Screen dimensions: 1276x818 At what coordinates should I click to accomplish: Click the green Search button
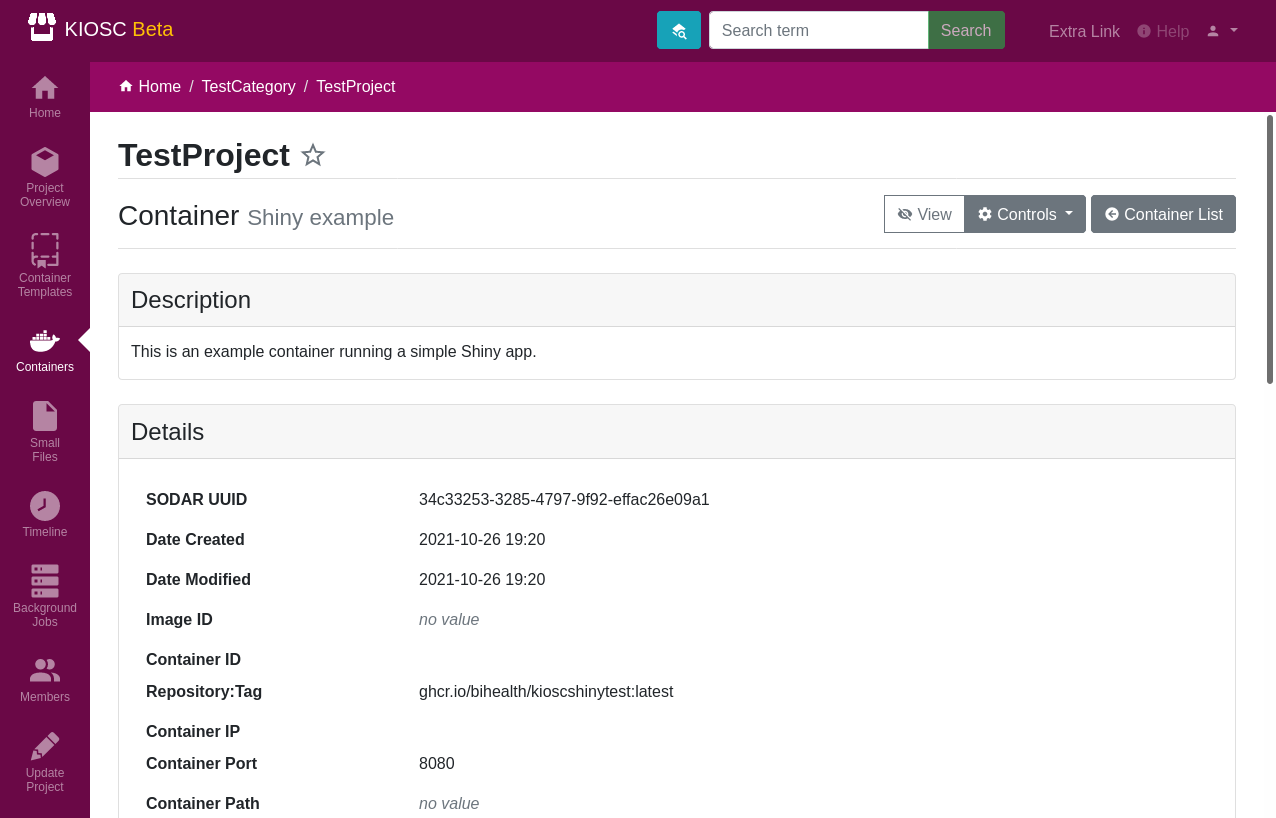[x=966, y=30]
